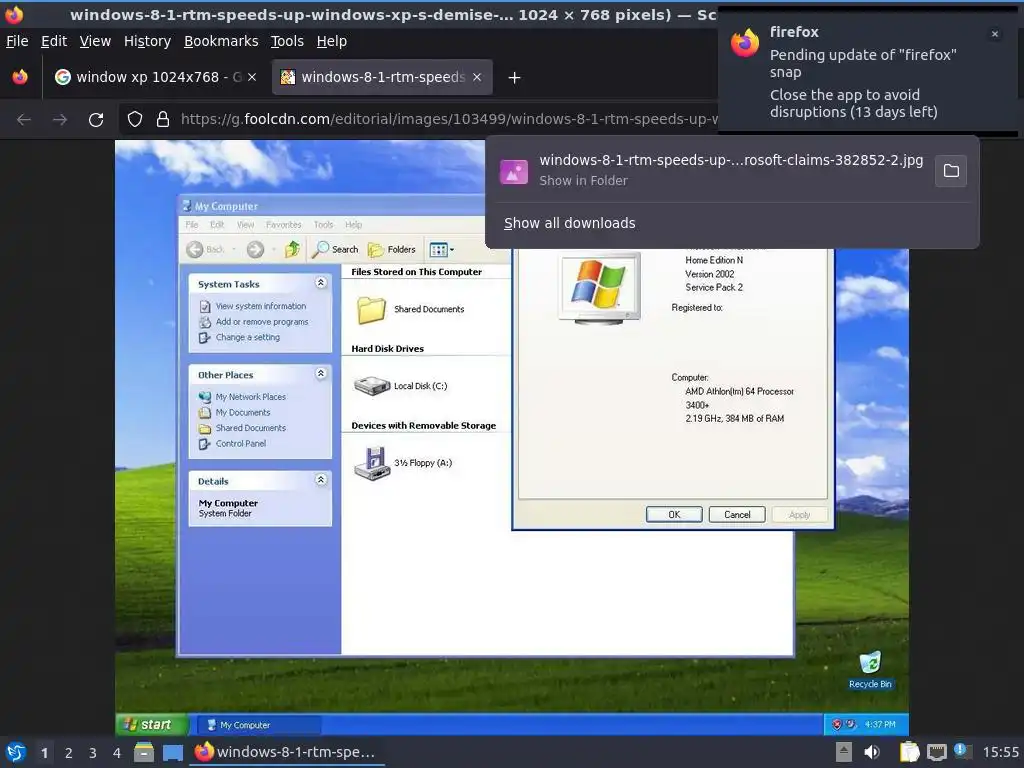Open the volume speaker tray icon

[872, 752]
